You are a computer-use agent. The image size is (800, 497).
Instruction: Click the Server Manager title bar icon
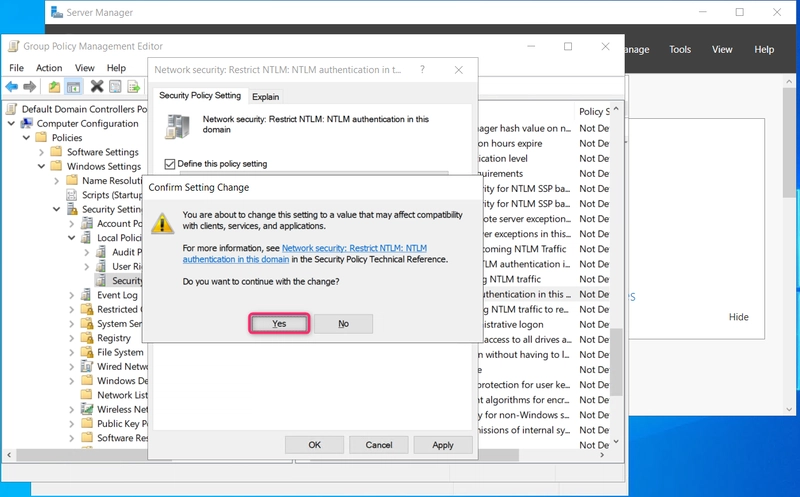point(57,12)
